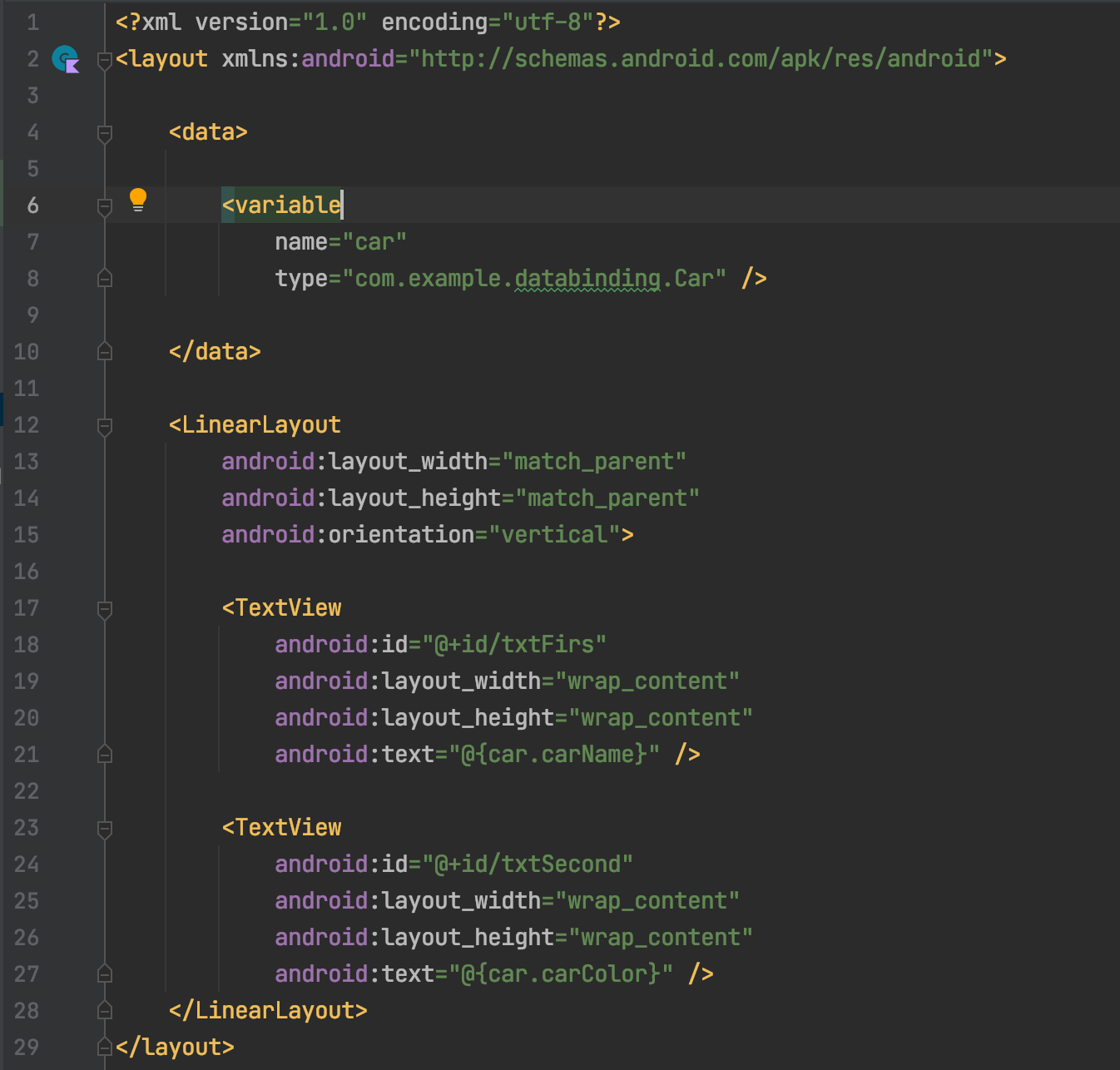Viewport: 1120px width, 1070px height.
Task: Collapse the LinearLayout element on line 12
Action: [103, 425]
